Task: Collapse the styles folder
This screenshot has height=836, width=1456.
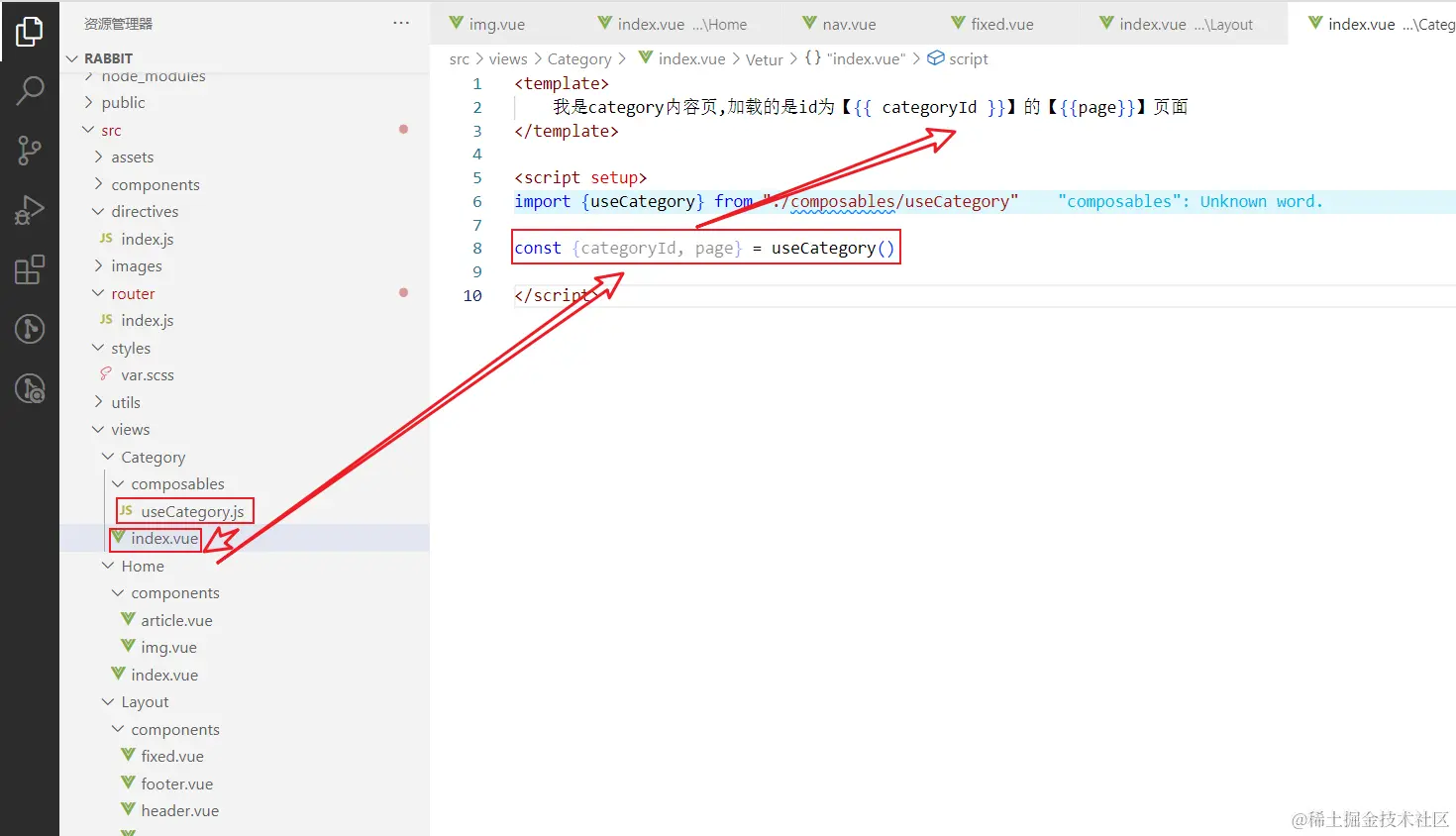Action: tap(99, 348)
